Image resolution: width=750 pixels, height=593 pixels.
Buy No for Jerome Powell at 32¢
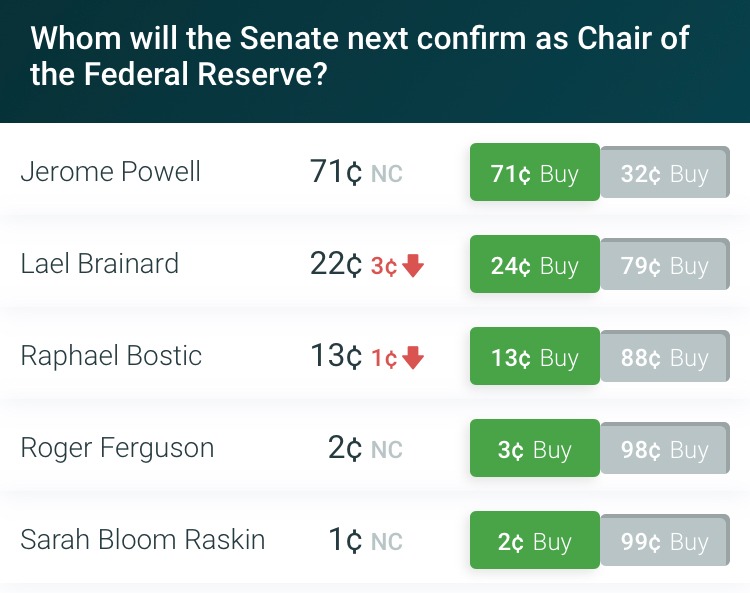665,174
